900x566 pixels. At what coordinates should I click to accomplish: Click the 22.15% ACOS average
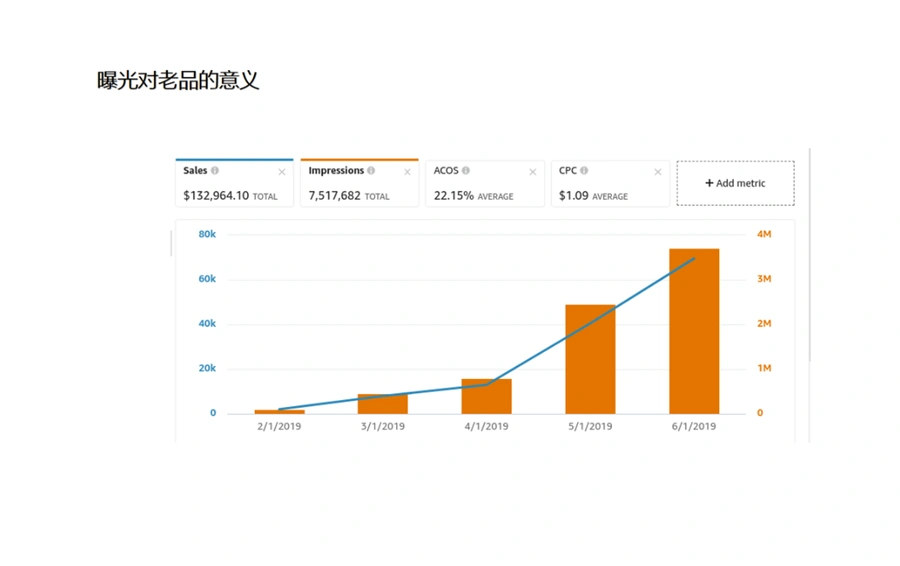[x=453, y=196]
